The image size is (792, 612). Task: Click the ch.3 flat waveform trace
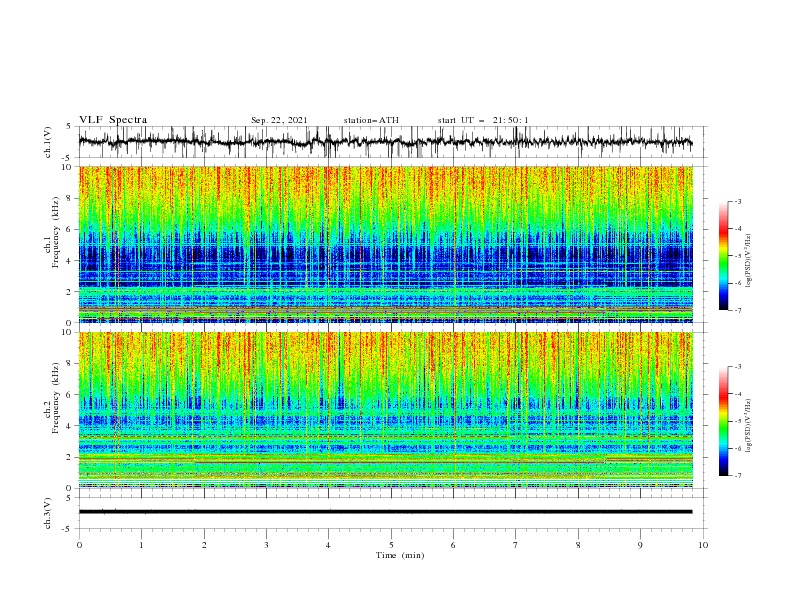385,512
